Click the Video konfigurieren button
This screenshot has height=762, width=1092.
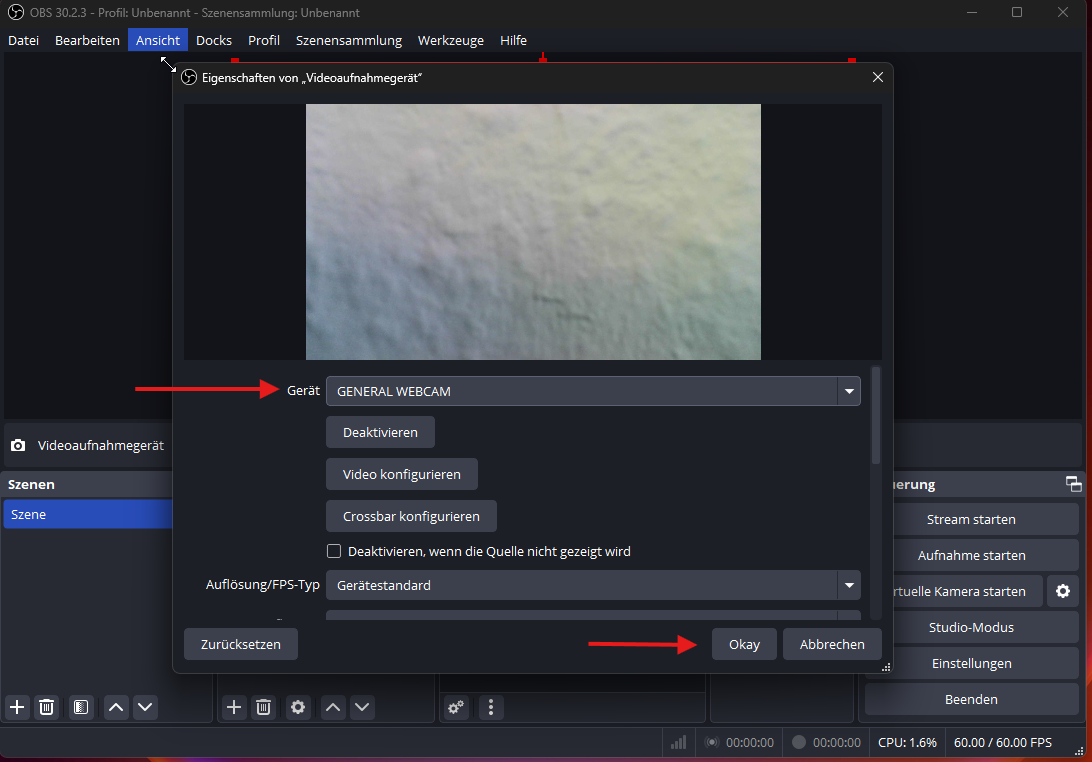point(401,474)
